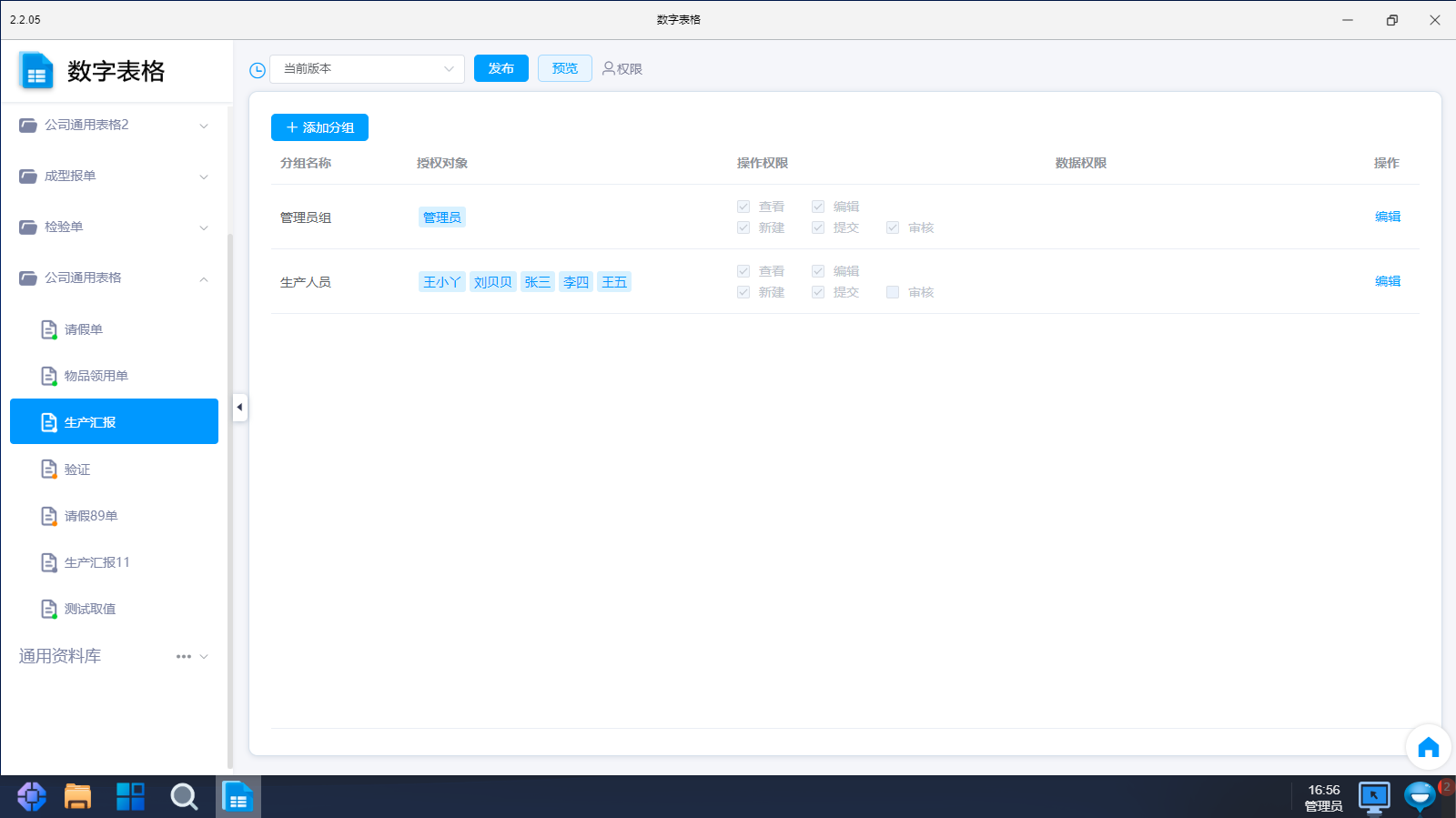Click the 请假单 document icon
The height and width of the screenshot is (818, 1456).
[49, 329]
